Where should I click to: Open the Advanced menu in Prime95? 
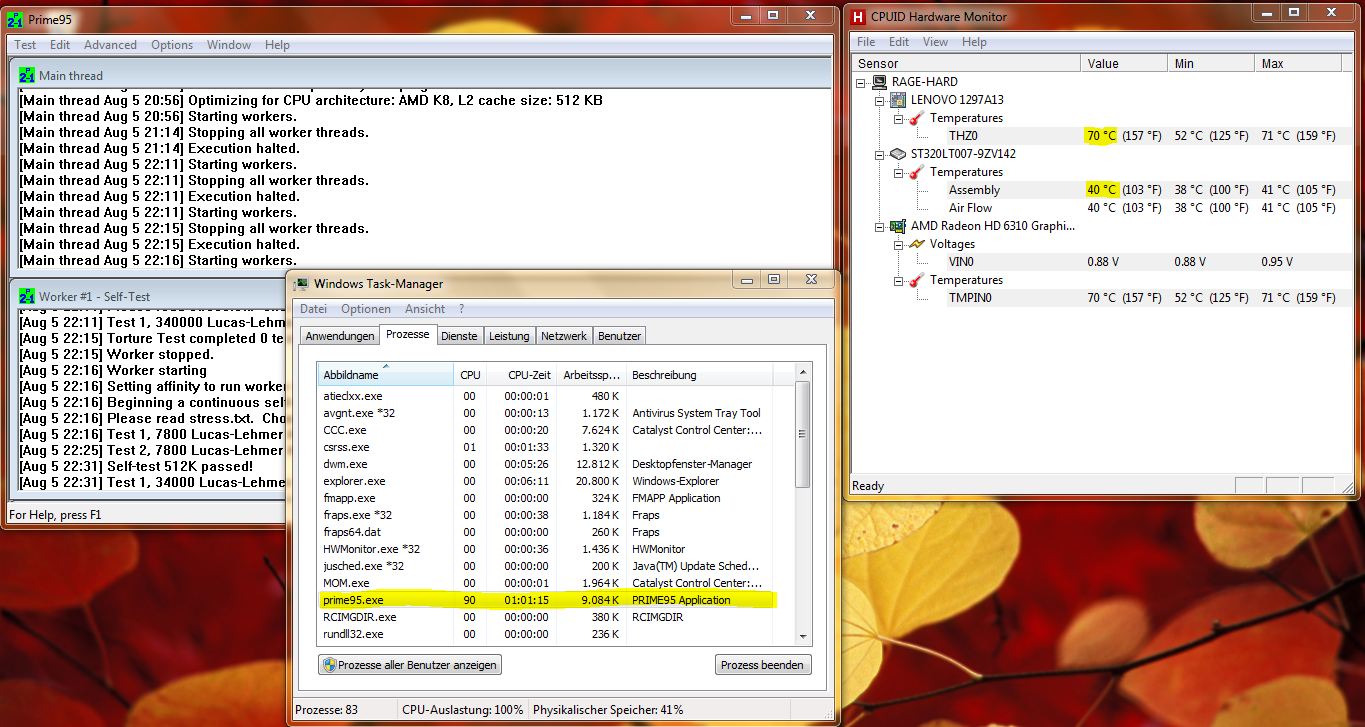109,44
